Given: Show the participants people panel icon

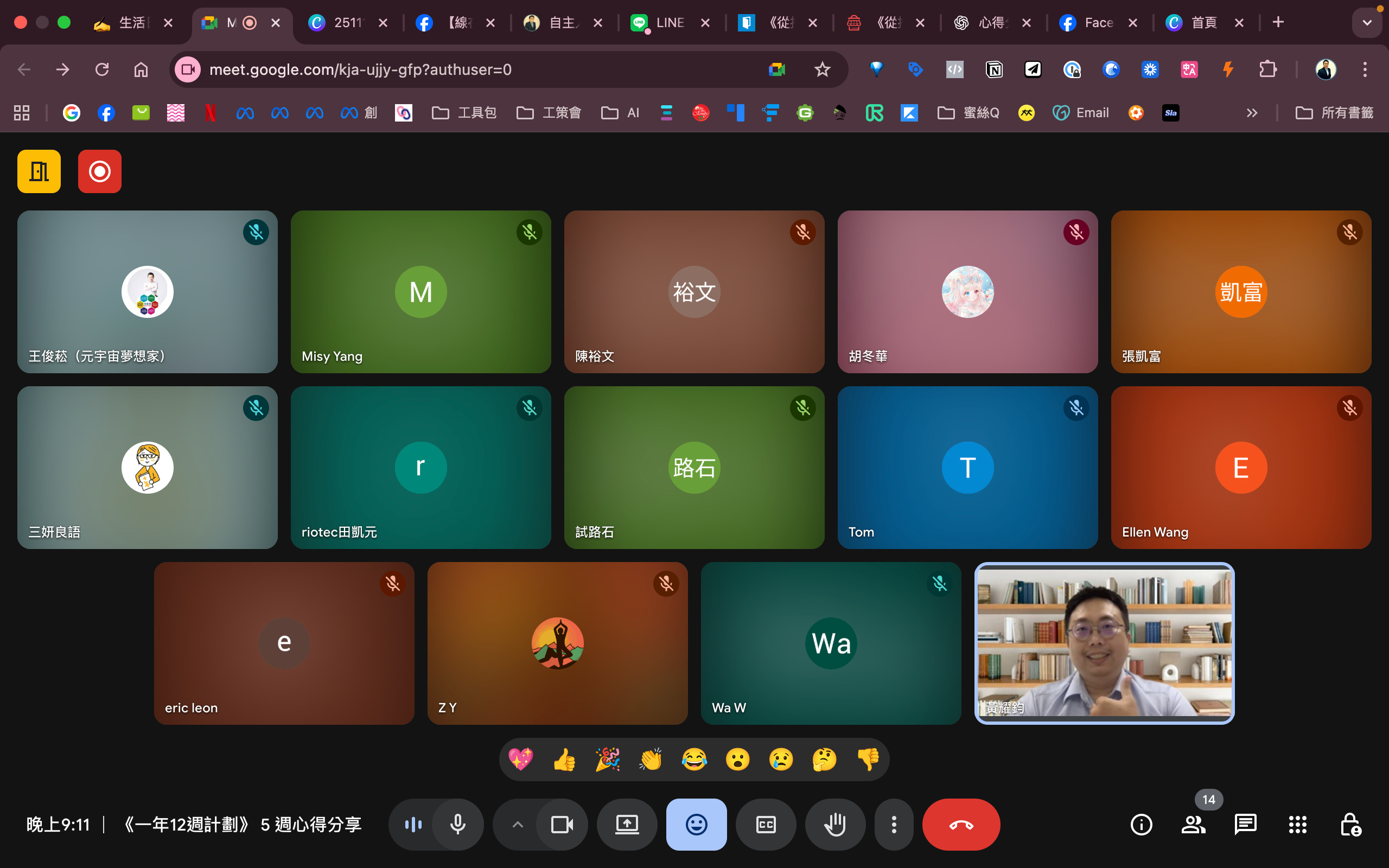Looking at the screenshot, I should (x=1193, y=825).
